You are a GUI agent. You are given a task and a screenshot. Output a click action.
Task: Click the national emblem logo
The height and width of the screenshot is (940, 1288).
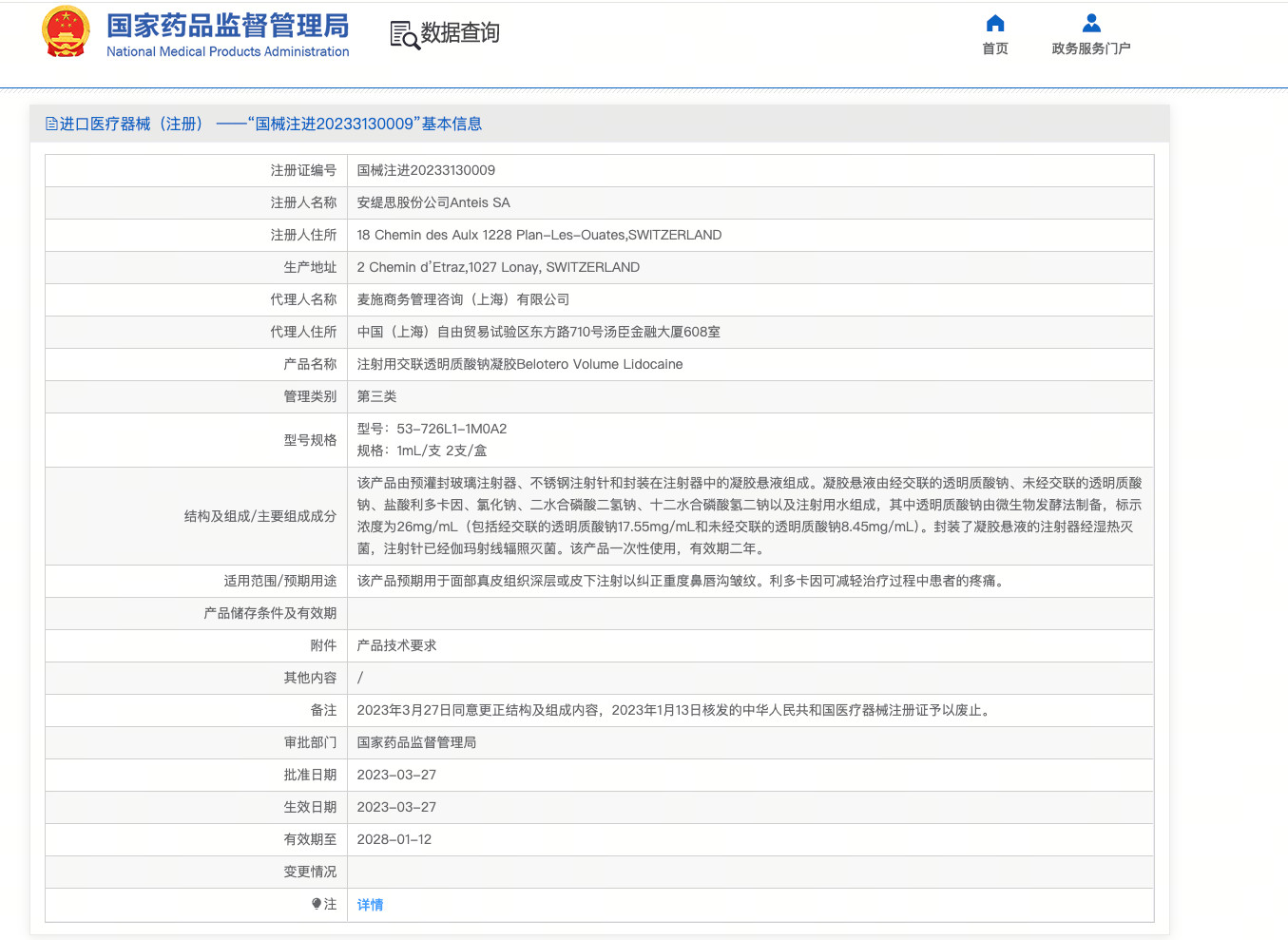66,31
